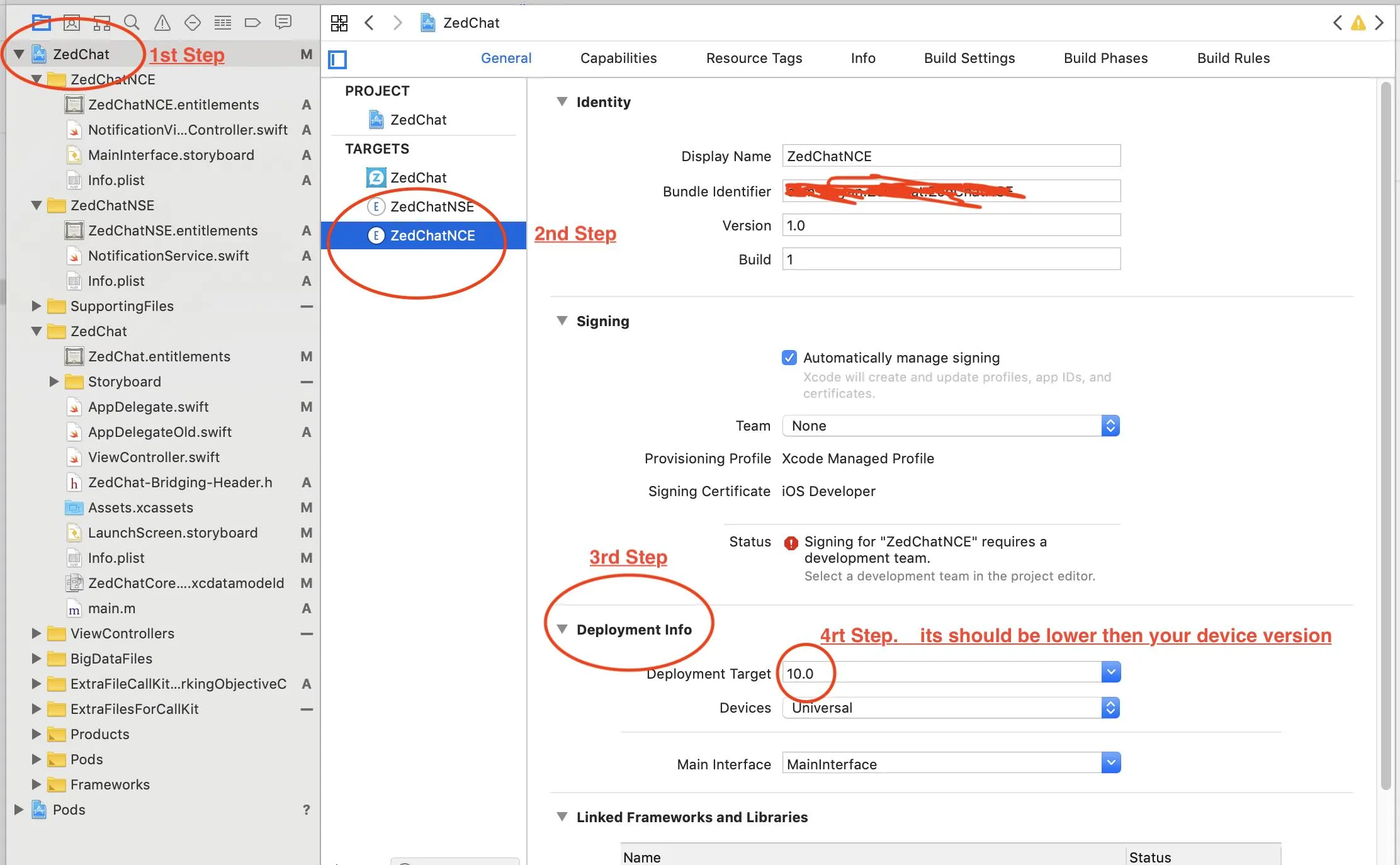The height and width of the screenshot is (865, 1400).
Task: Uncheck Automatically manage signing
Action: 789,358
